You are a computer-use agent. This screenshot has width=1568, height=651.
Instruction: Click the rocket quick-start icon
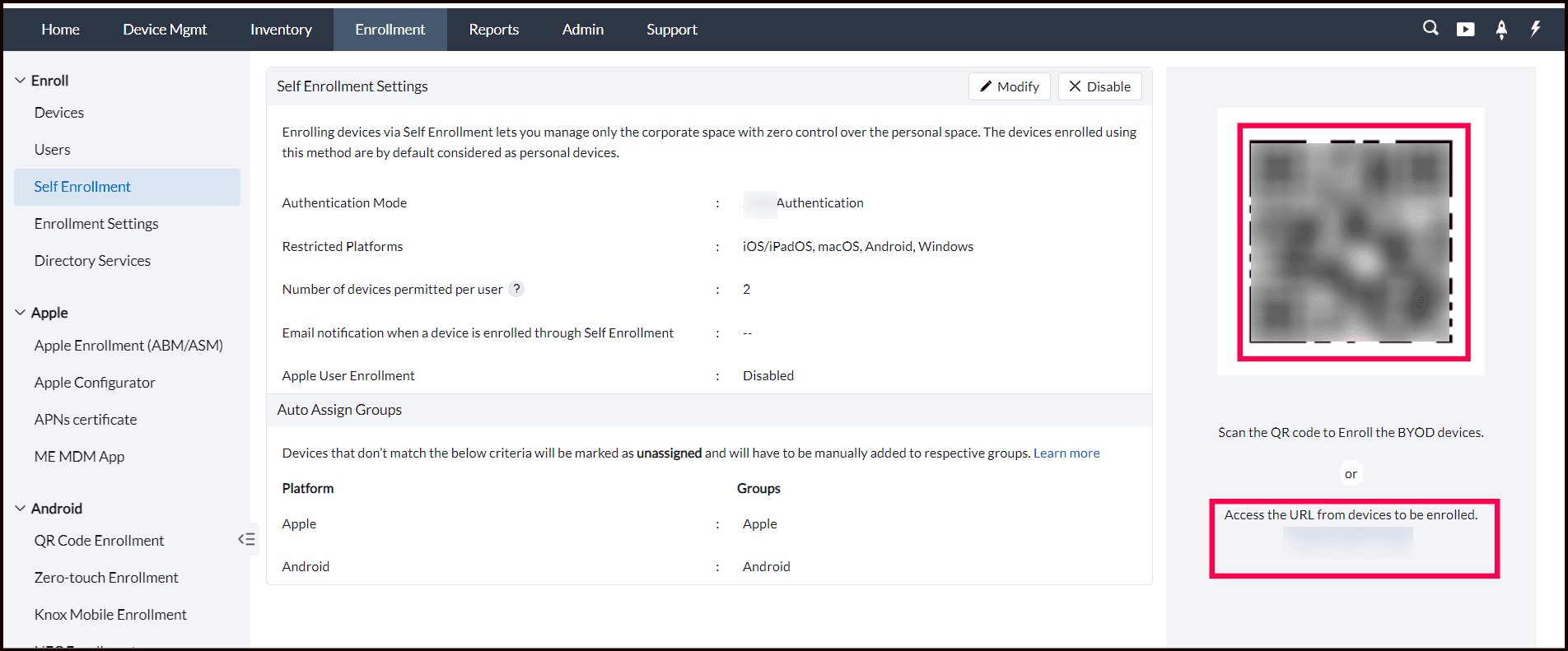pyautogui.click(x=1501, y=30)
